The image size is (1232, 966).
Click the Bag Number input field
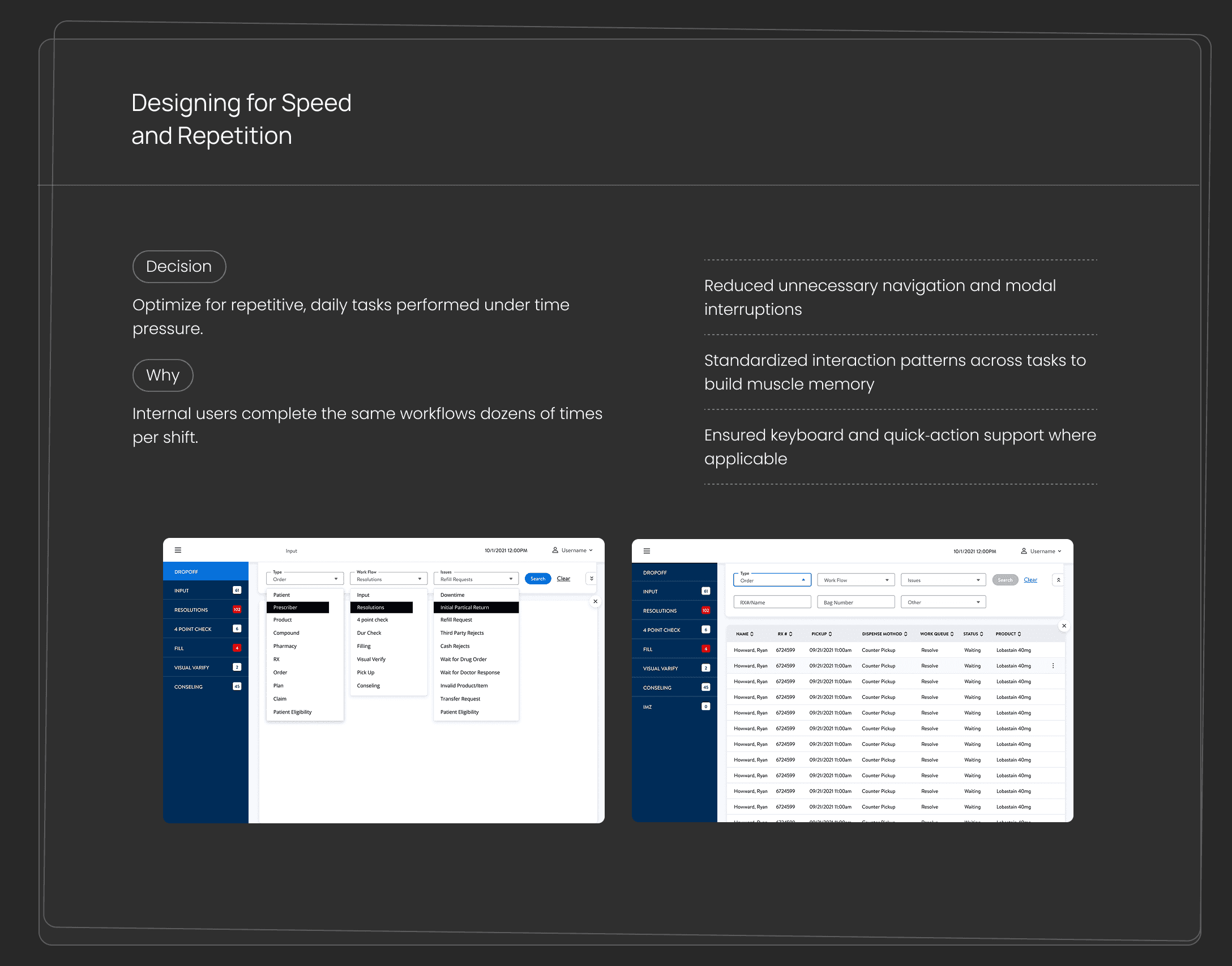pos(855,602)
